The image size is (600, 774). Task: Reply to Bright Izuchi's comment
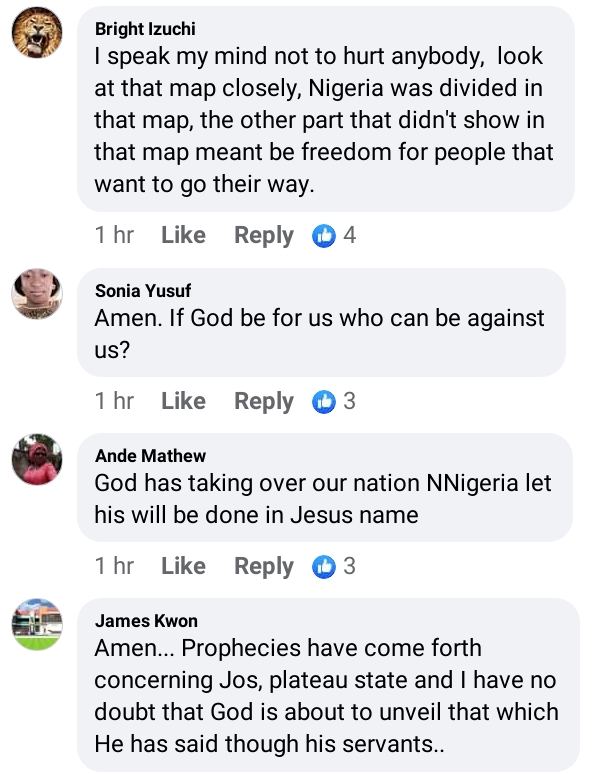point(264,236)
